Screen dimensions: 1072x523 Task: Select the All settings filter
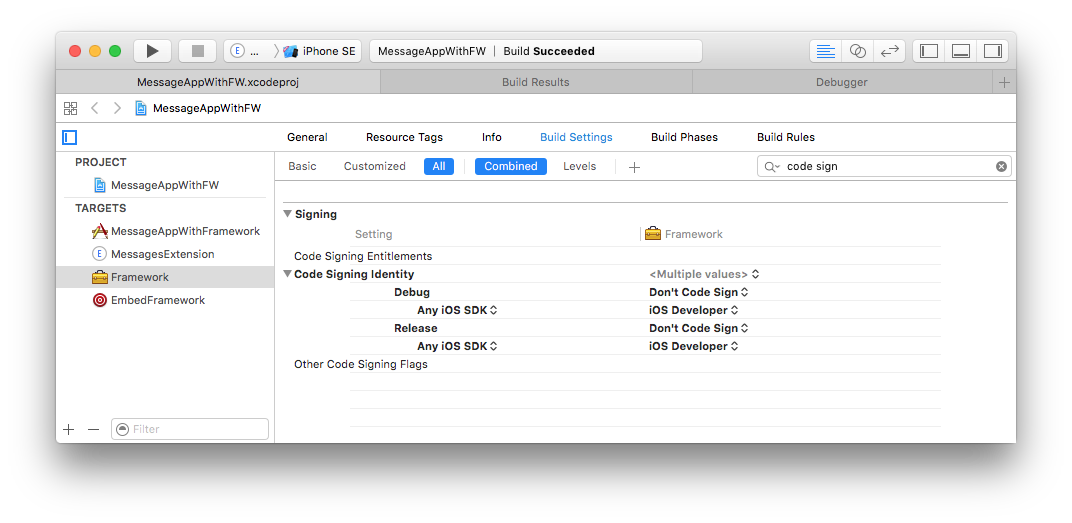pos(439,166)
